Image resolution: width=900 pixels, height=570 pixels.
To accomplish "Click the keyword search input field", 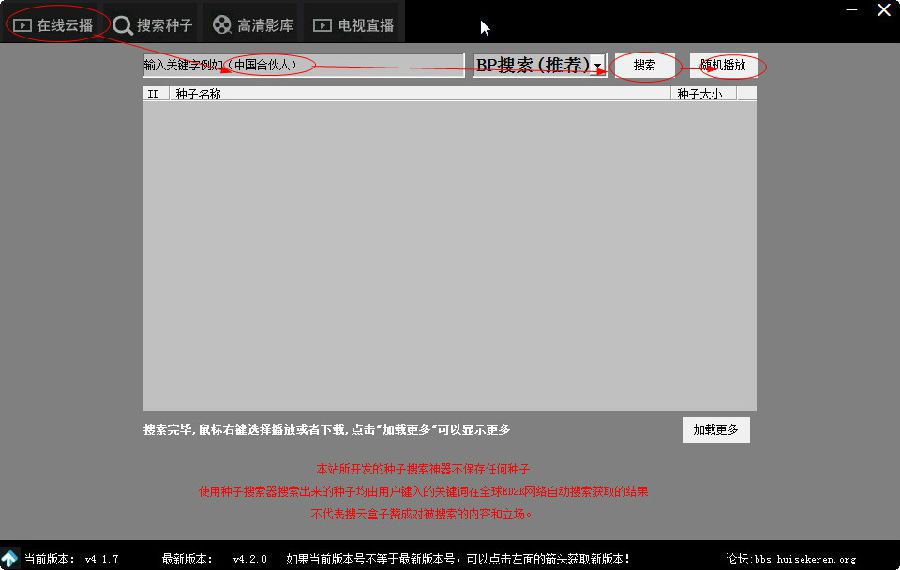I will pyautogui.click(x=303, y=65).
